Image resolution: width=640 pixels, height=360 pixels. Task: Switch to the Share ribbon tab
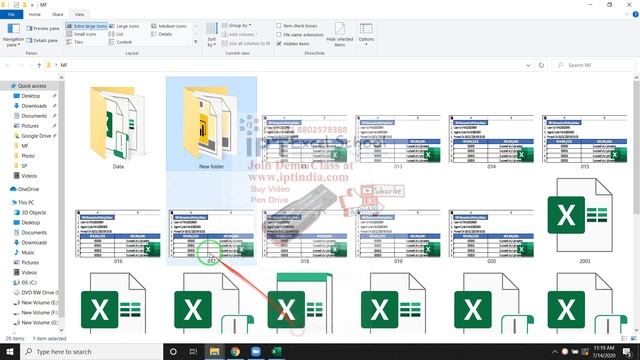pos(58,14)
